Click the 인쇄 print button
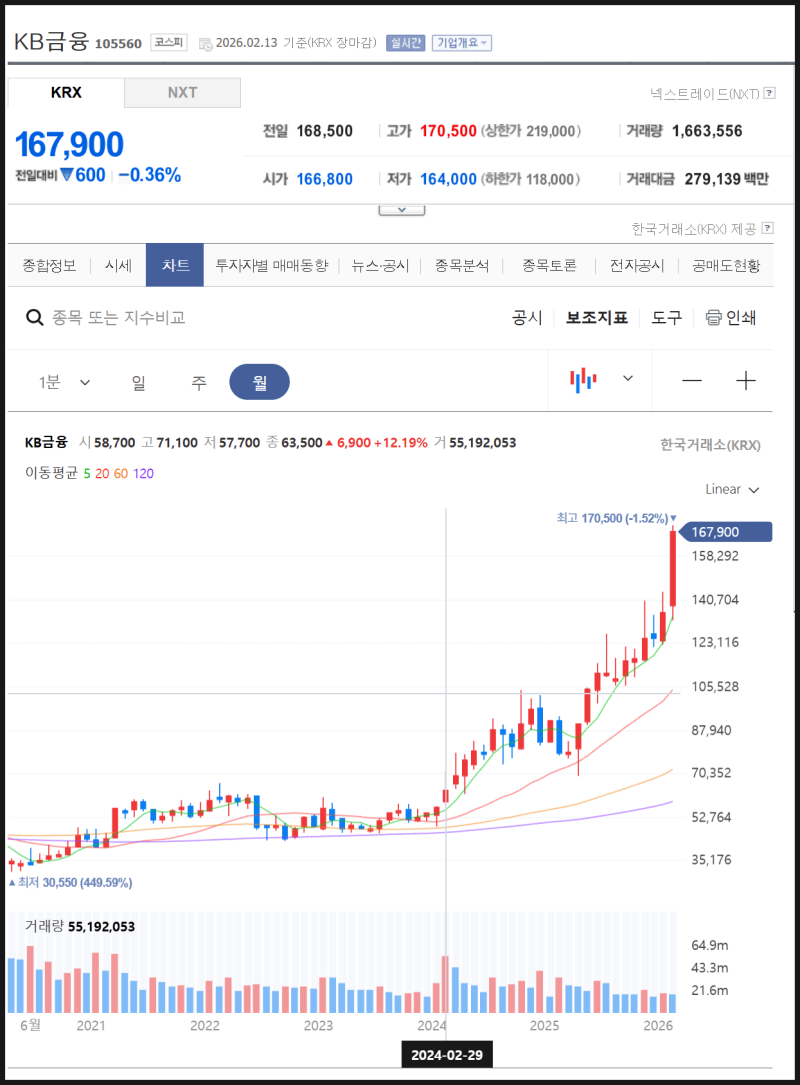Viewport: 800px width, 1085px height. tap(731, 318)
